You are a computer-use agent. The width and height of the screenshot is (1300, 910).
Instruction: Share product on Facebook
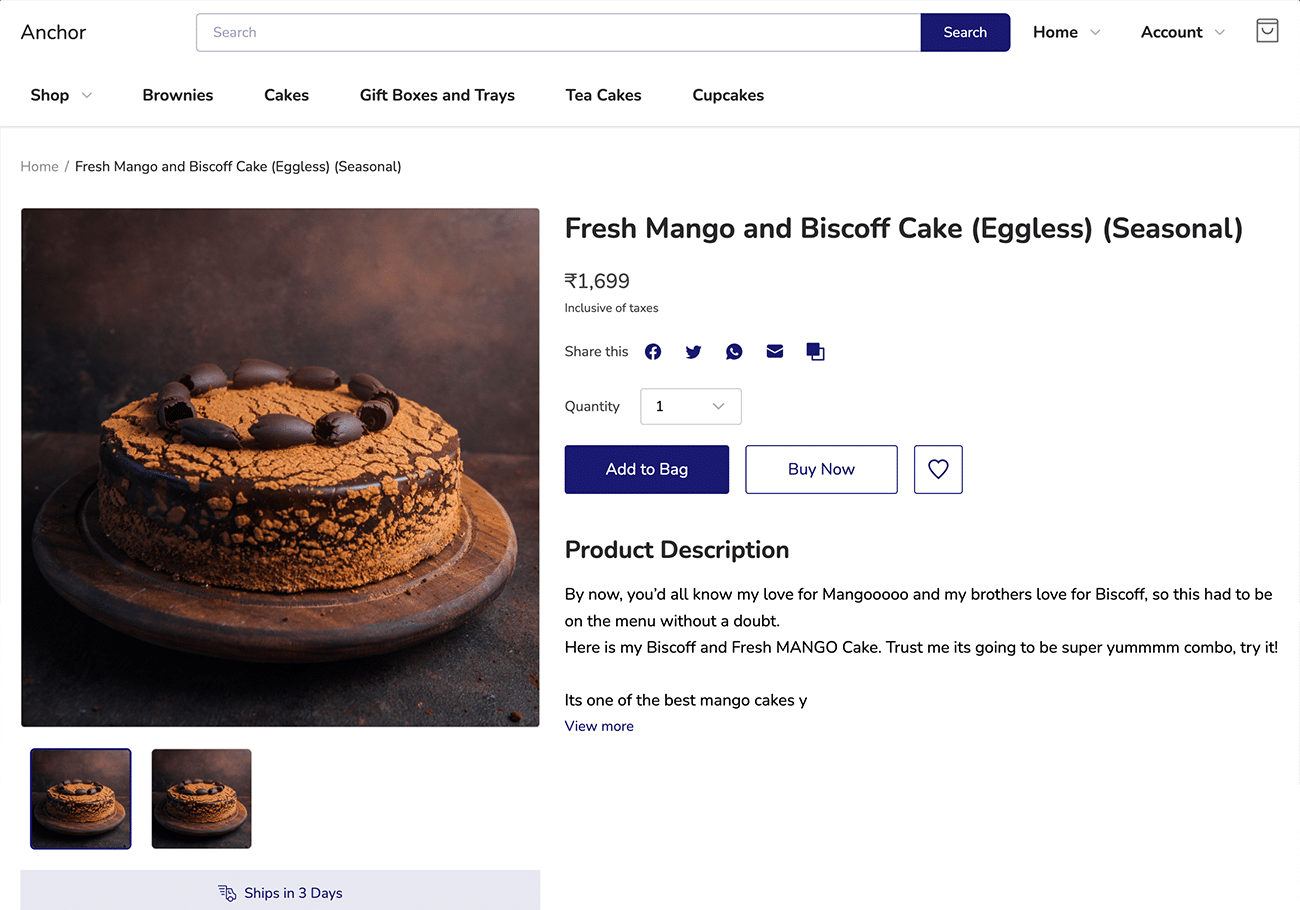(653, 352)
